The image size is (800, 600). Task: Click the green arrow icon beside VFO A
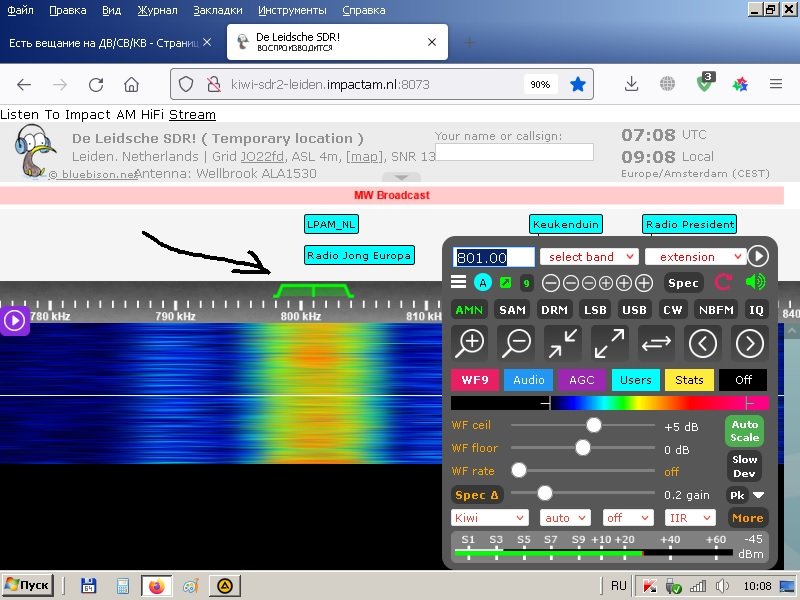[x=506, y=282]
